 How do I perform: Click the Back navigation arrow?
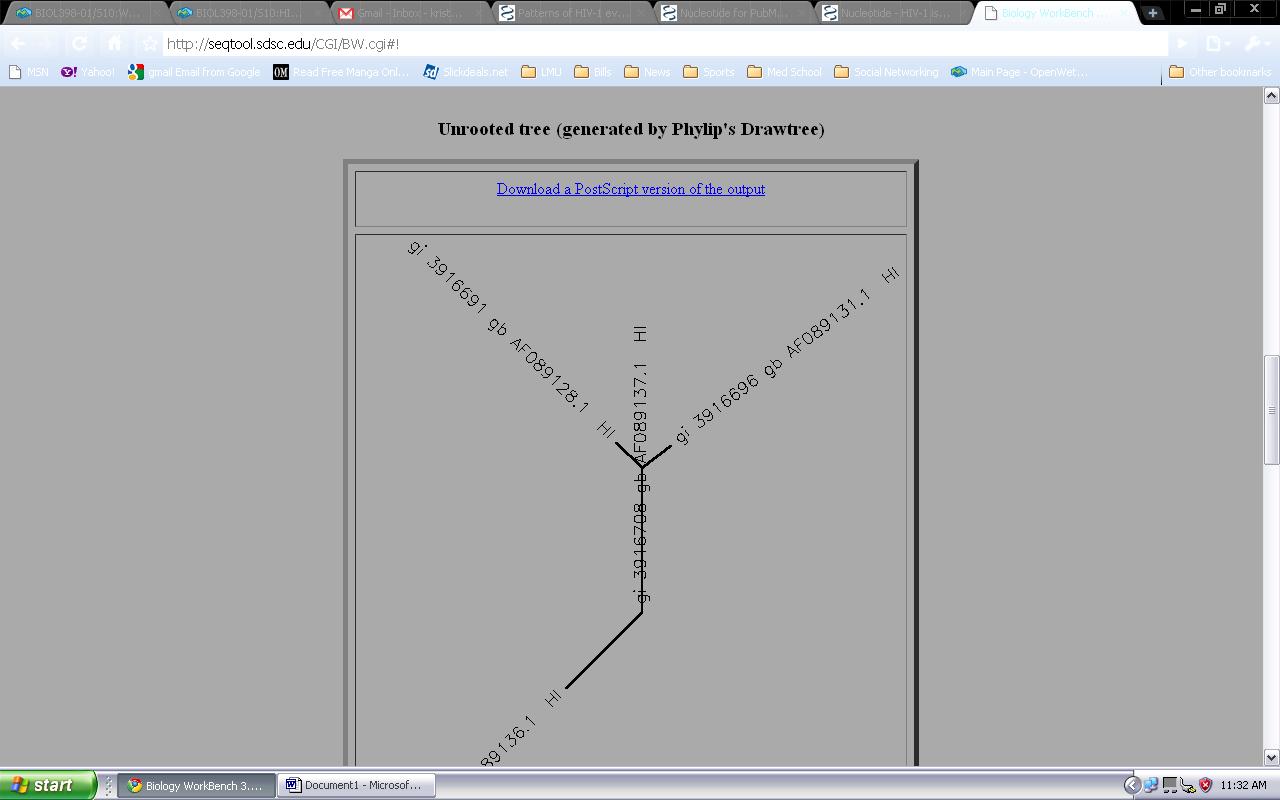(18, 44)
